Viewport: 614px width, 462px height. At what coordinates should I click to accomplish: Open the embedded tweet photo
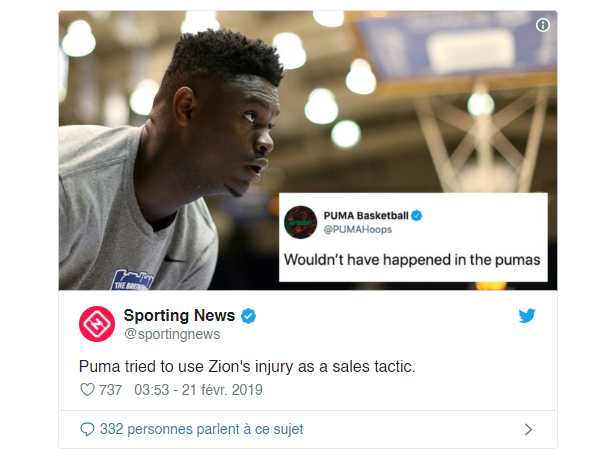click(x=308, y=150)
